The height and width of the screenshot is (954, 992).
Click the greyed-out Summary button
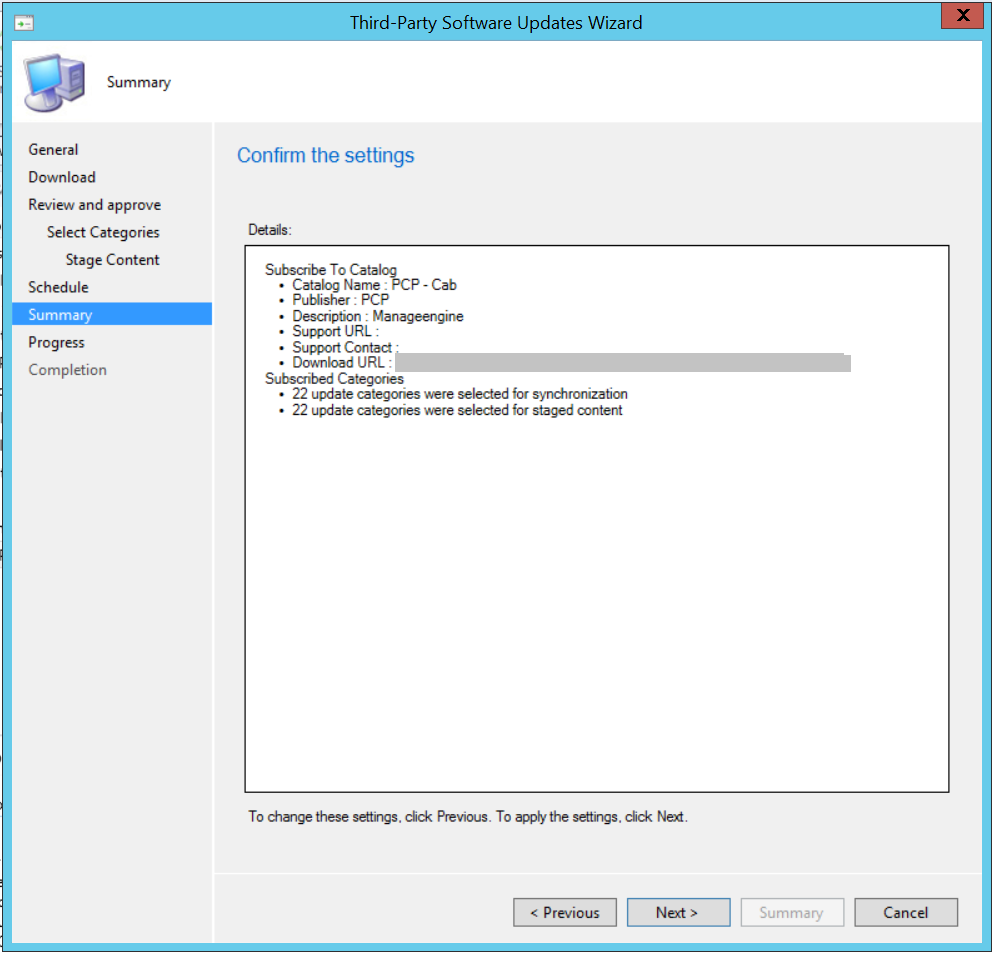point(791,912)
